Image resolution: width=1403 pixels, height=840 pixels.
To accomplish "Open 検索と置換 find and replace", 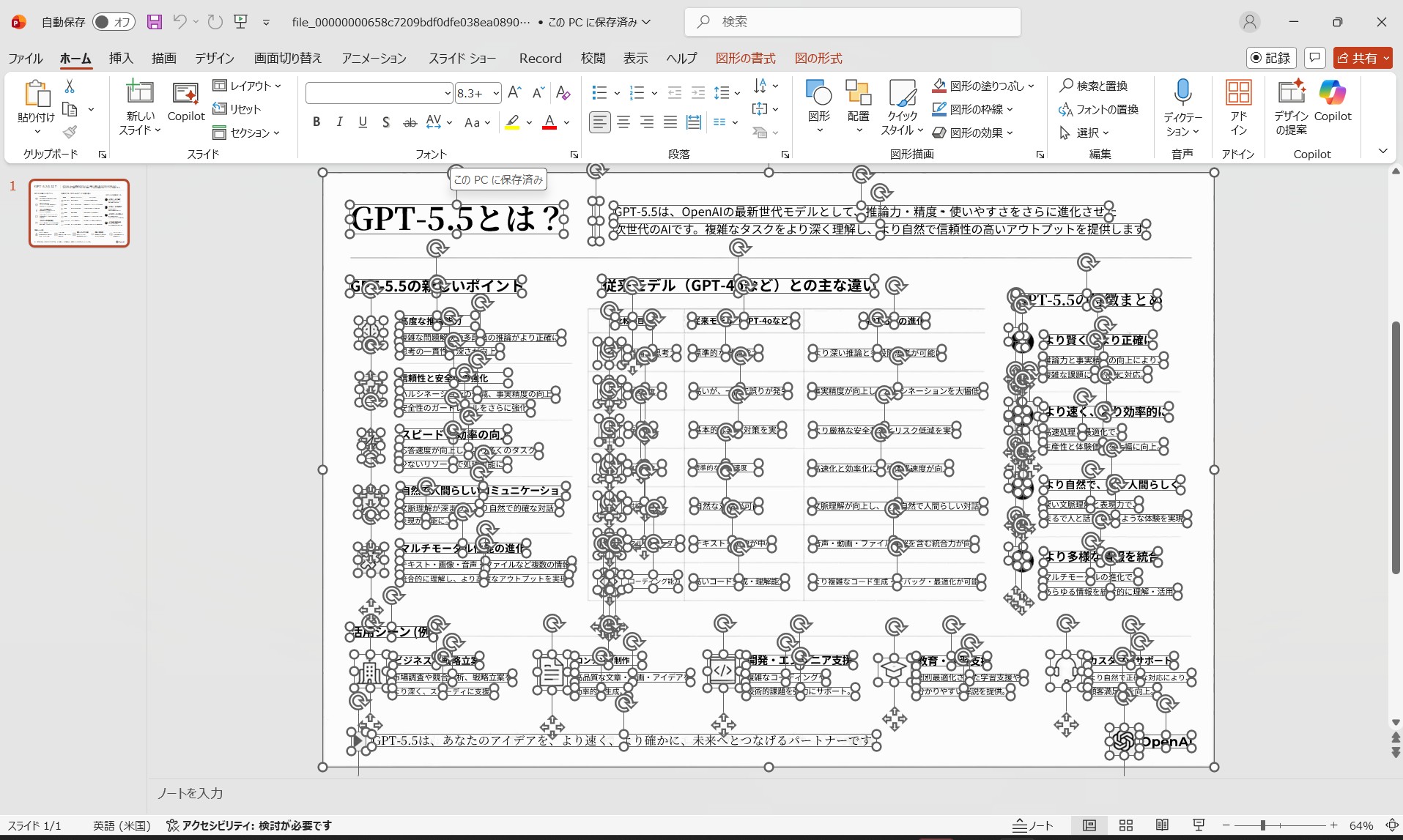I will coord(1094,86).
